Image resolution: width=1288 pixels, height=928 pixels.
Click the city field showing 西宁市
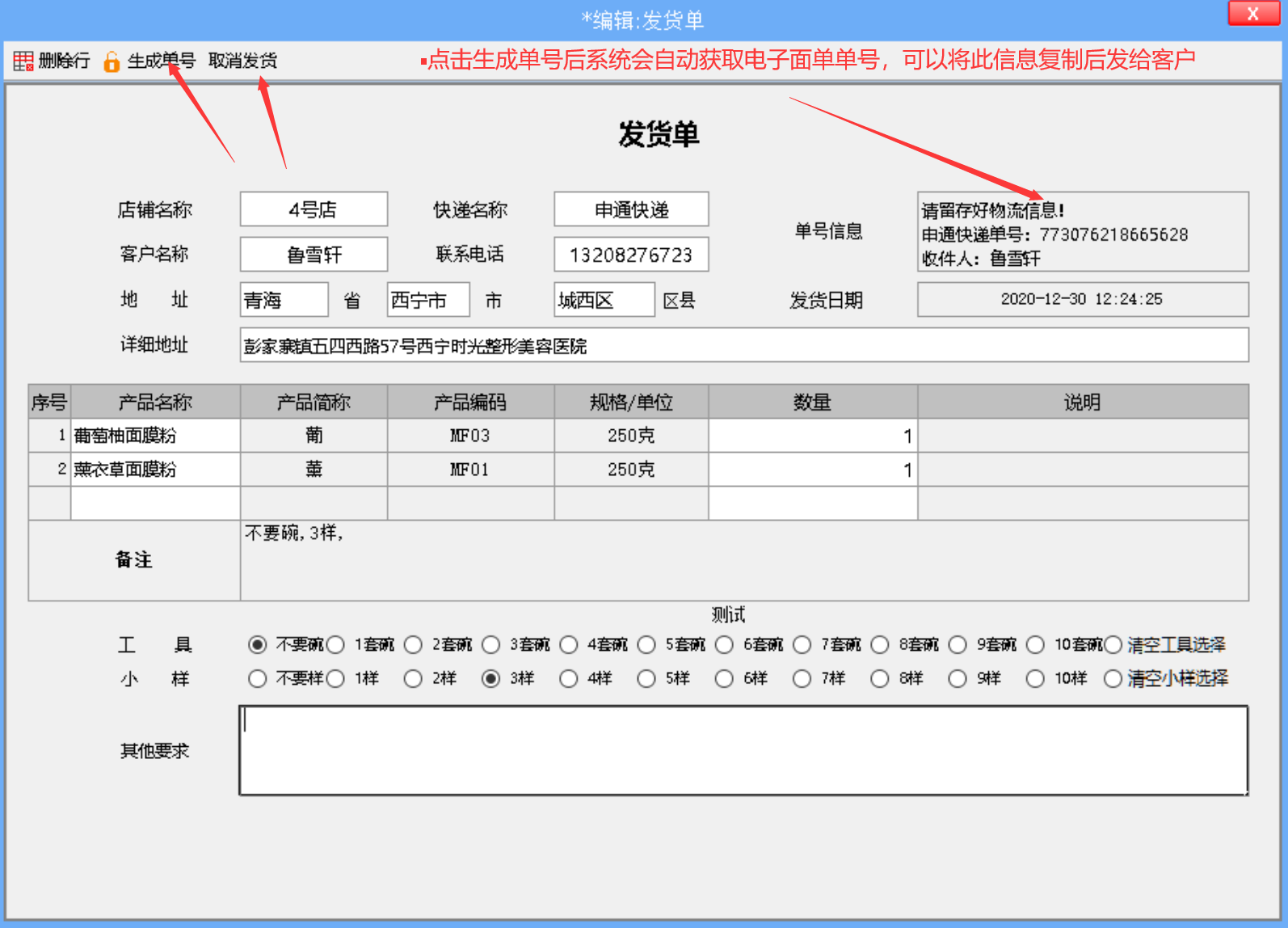pos(428,301)
